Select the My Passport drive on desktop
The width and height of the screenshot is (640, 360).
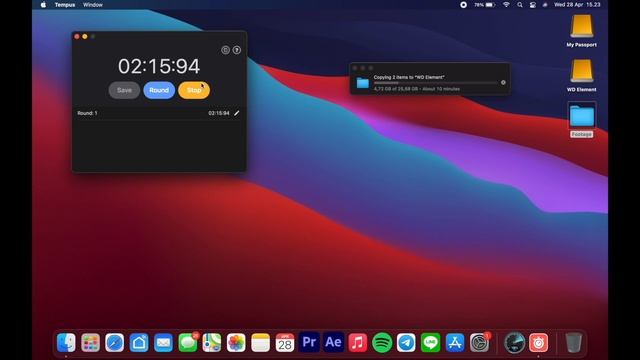(x=582, y=31)
